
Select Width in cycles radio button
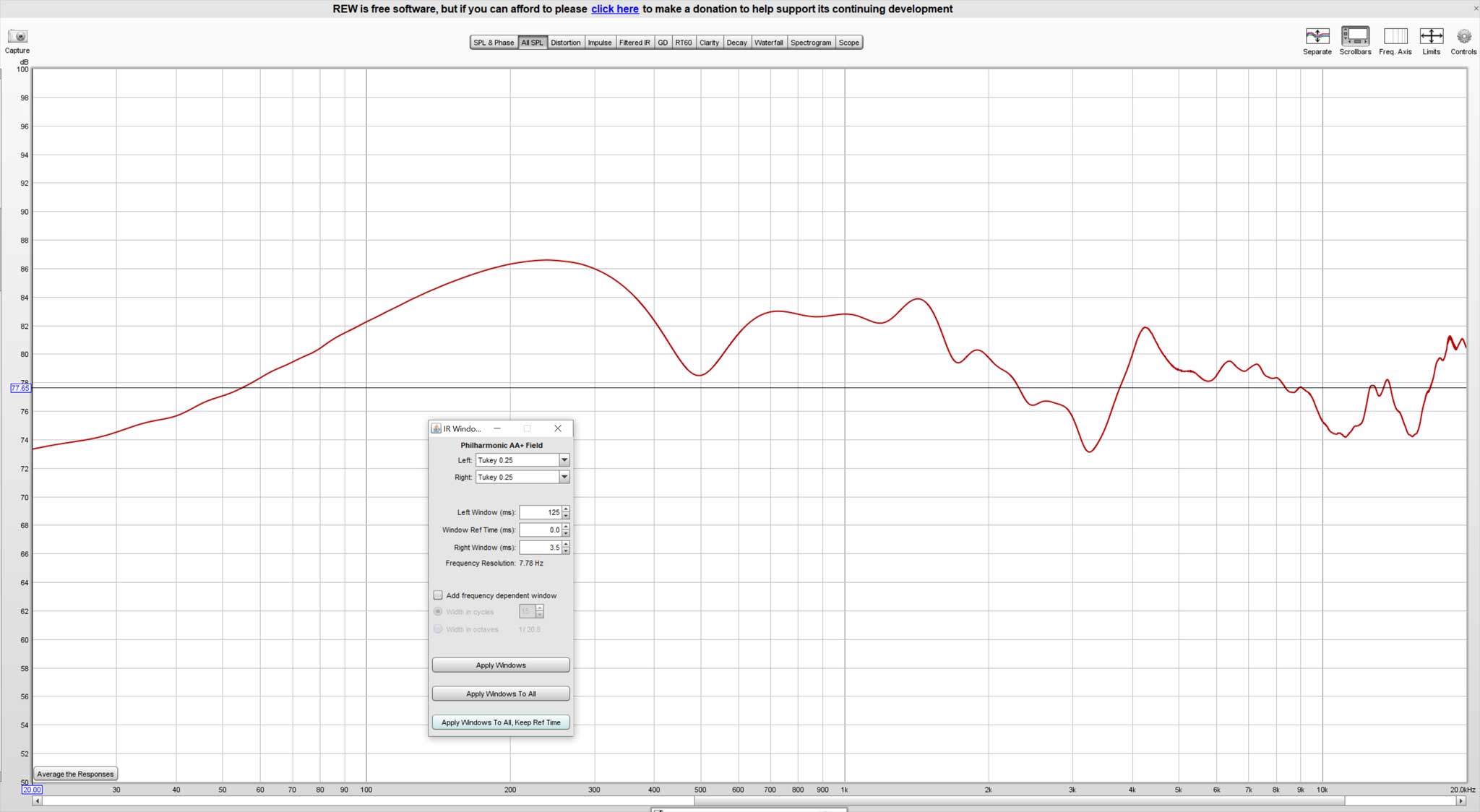pos(438,612)
